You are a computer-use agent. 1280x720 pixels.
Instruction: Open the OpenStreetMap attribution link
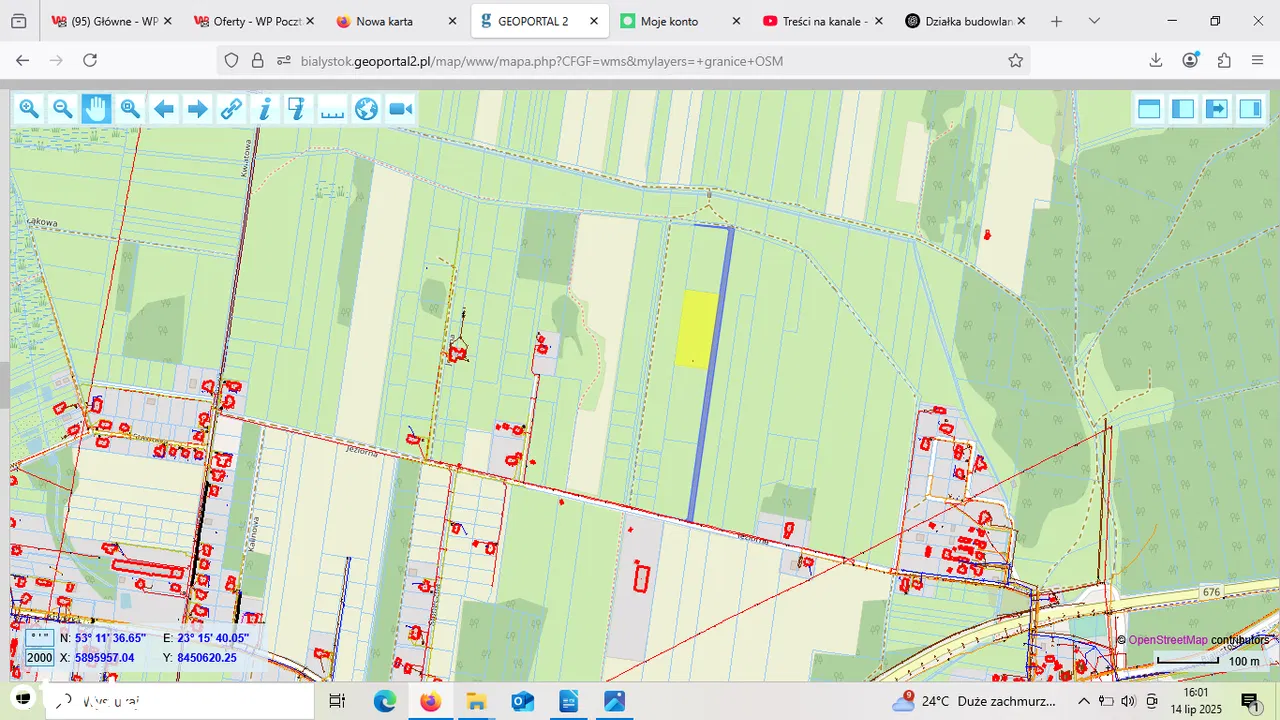click(1168, 640)
